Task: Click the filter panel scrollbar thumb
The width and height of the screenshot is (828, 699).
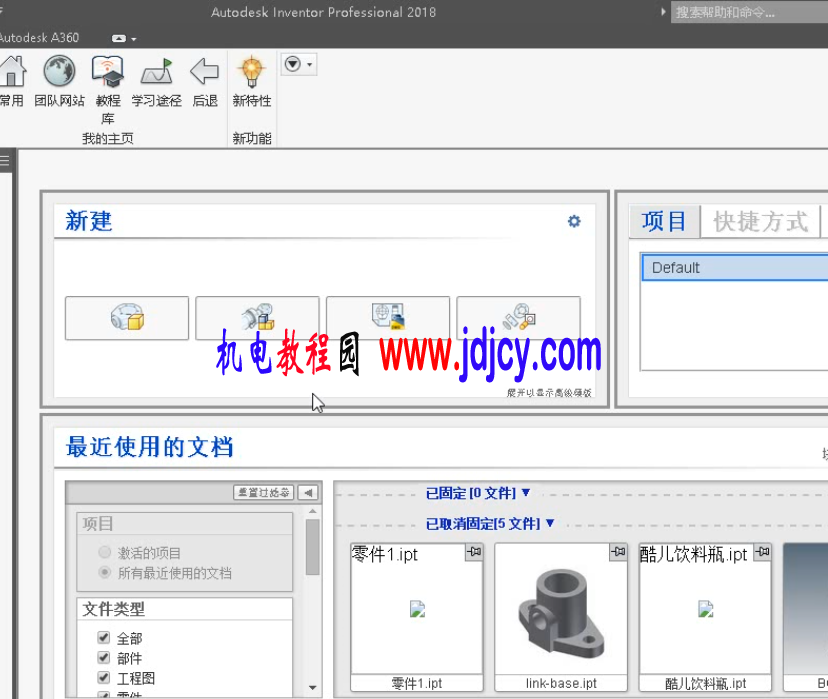Action: [x=313, y=547]
